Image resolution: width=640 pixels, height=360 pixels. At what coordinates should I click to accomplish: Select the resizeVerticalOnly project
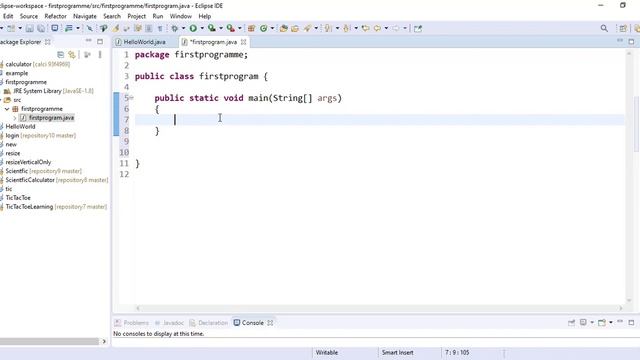click(27, 162)
